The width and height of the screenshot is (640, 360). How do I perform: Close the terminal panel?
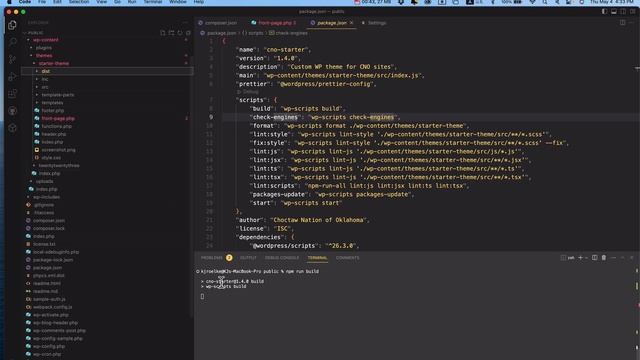coord(632,258)
